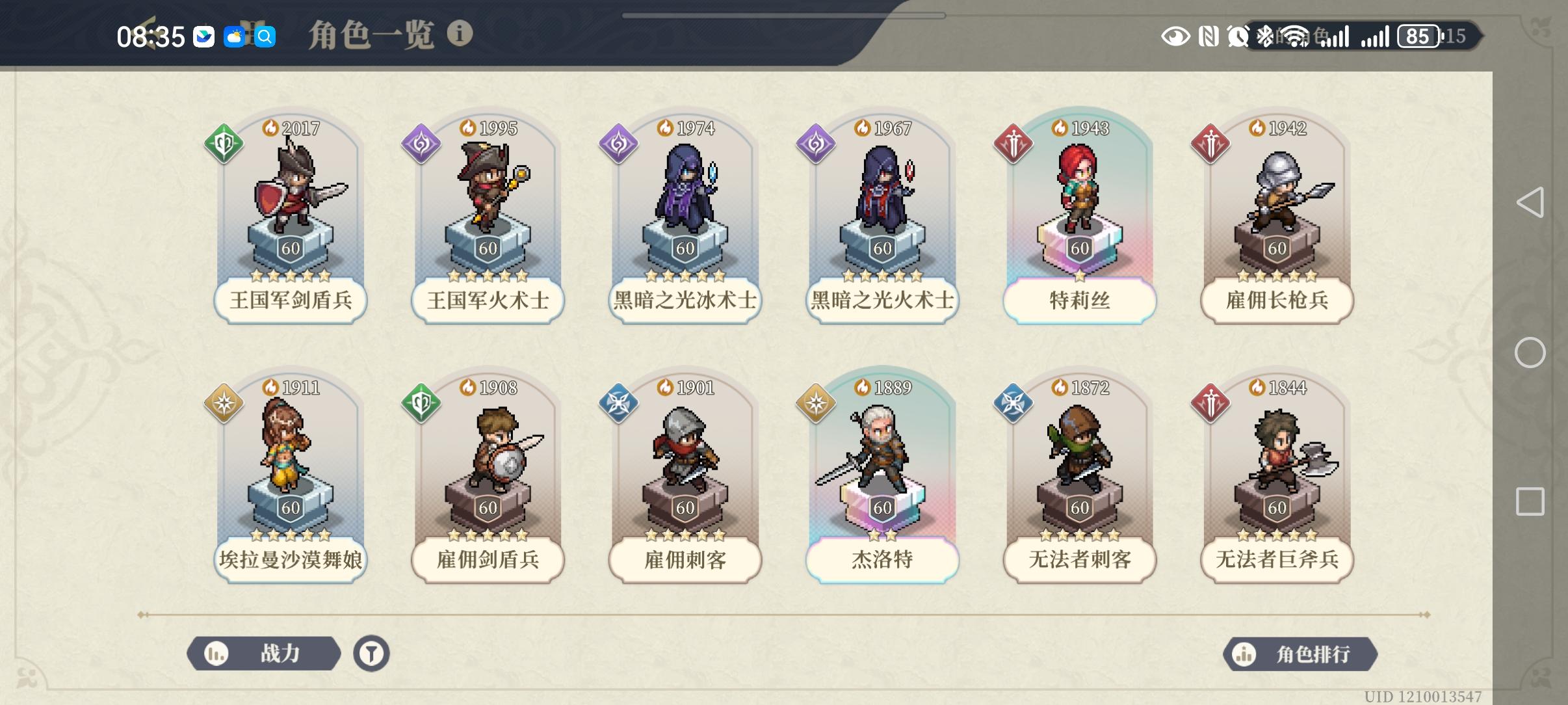Viewport: 1568px width, 705px height.
Task: Click the green shield badge on 王国军剑盾兵
Action: (x=224, y=144)
